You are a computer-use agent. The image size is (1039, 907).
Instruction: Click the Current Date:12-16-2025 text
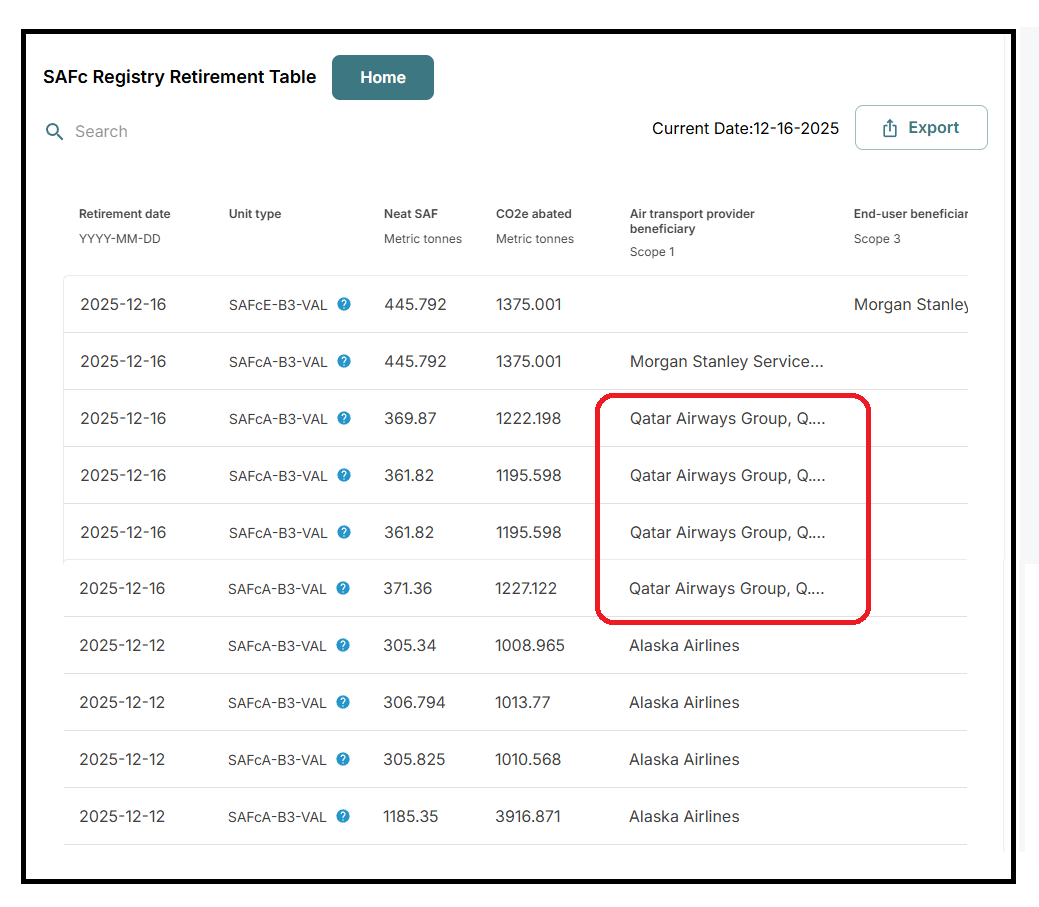745,129
